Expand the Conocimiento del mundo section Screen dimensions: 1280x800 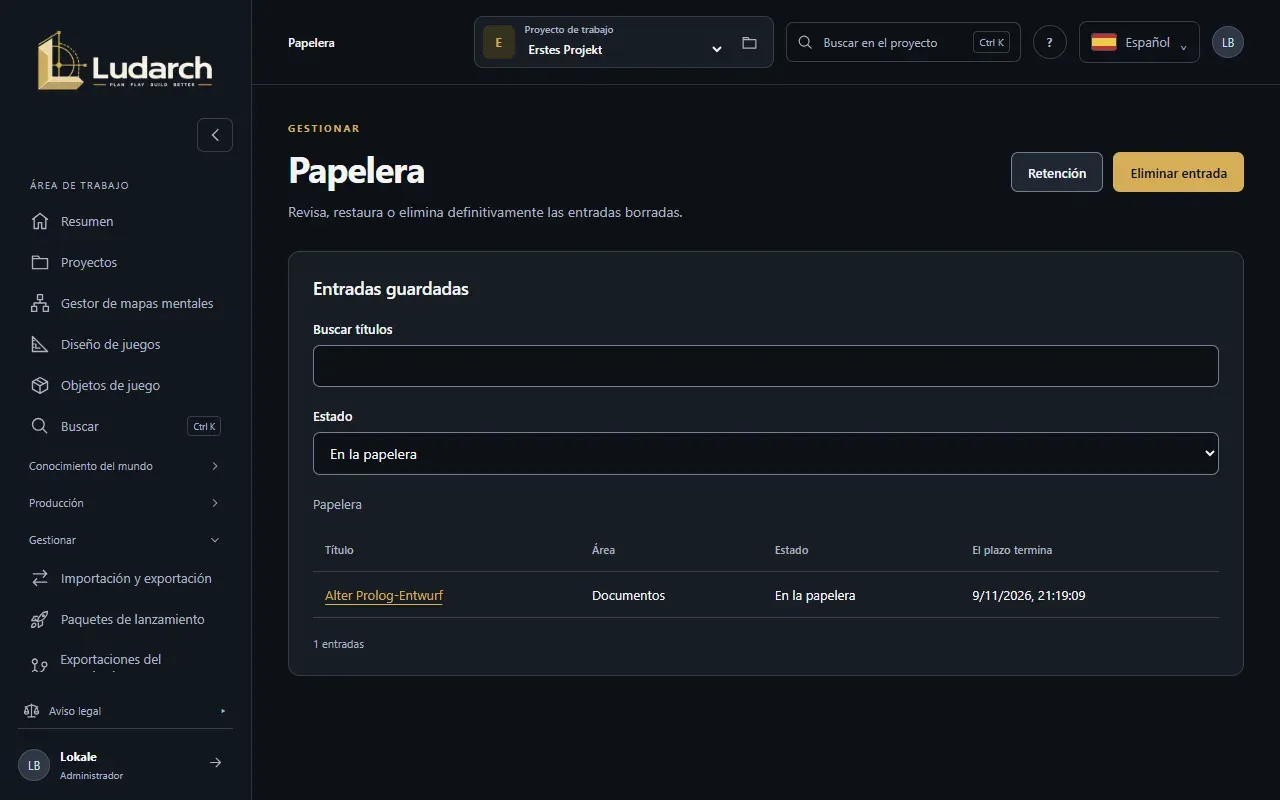pos(125,466)
